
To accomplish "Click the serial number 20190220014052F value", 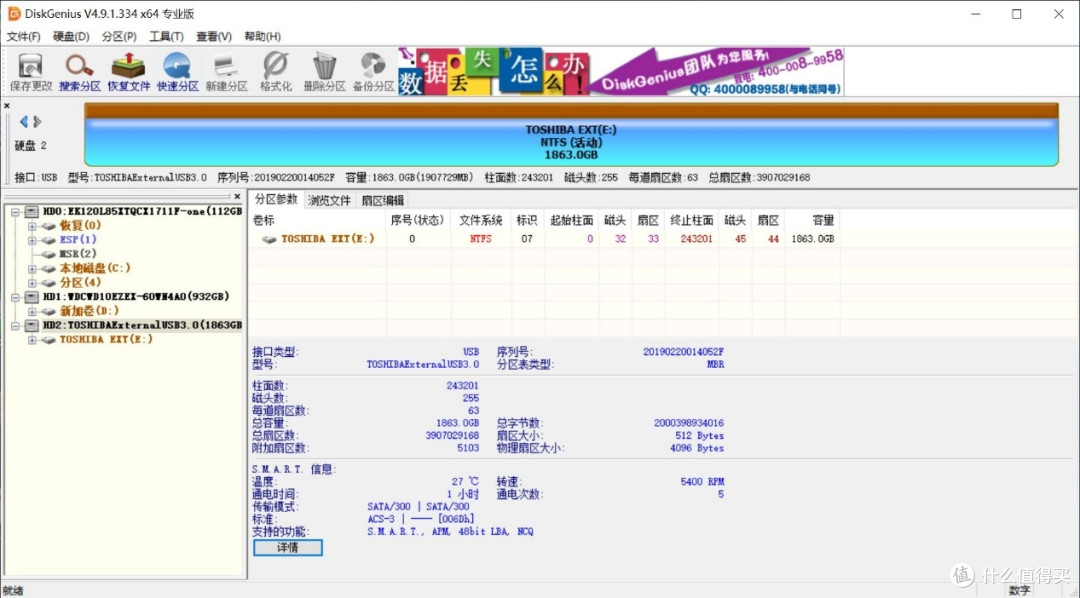I will [x=683, y=352].
